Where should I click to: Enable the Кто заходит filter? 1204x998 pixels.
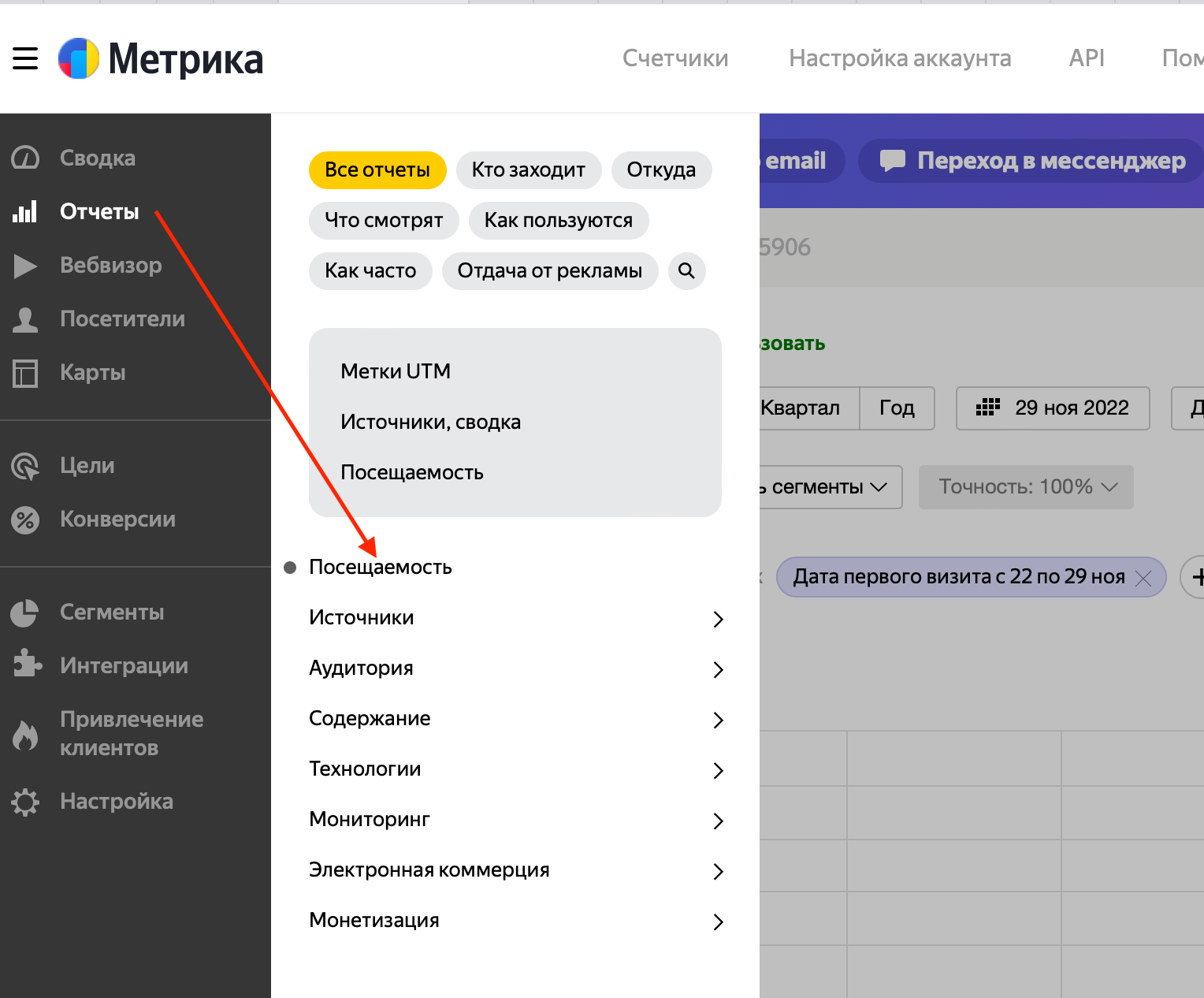[528, 169]
